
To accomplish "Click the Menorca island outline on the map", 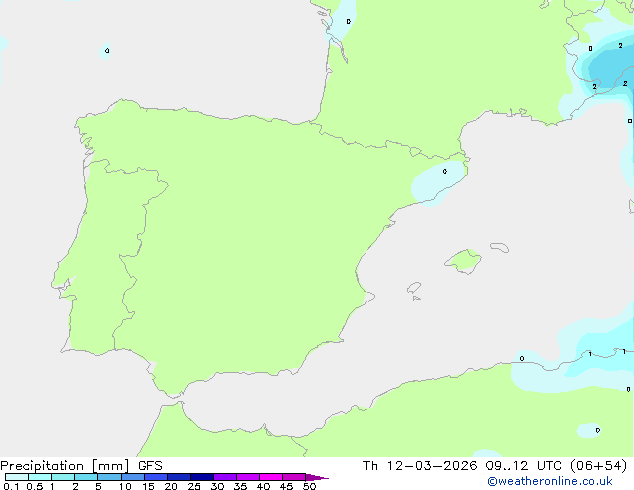I will 500,247.
